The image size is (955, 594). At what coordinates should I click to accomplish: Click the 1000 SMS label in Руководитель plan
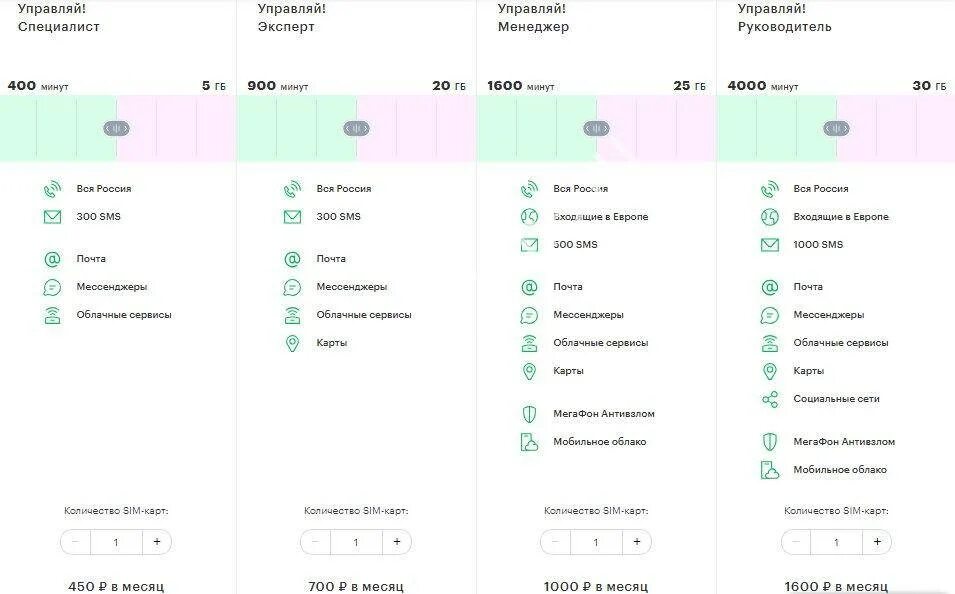(818, 245)
